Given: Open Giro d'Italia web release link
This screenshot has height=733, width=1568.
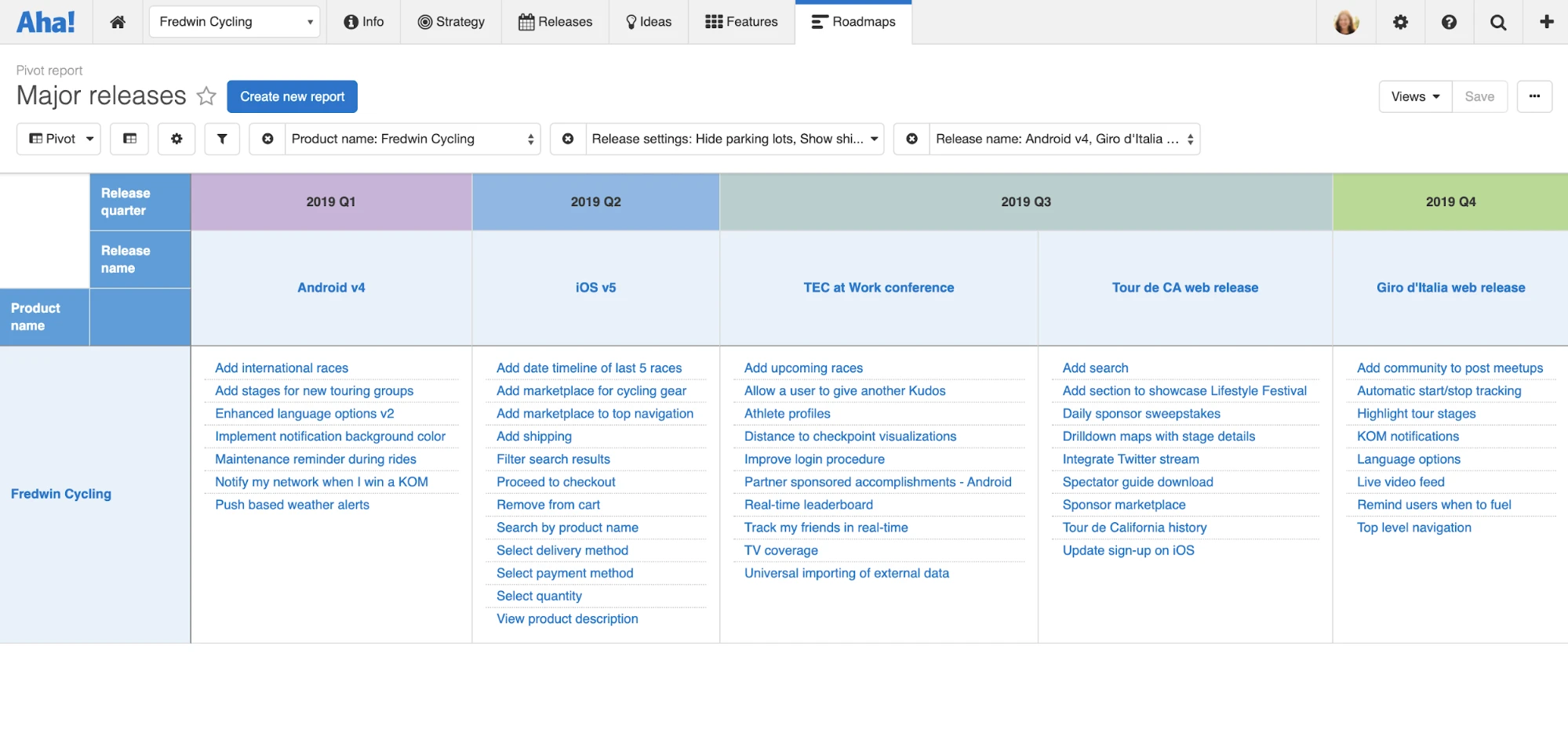Looking at the screenshot, I should (1450, 288).
